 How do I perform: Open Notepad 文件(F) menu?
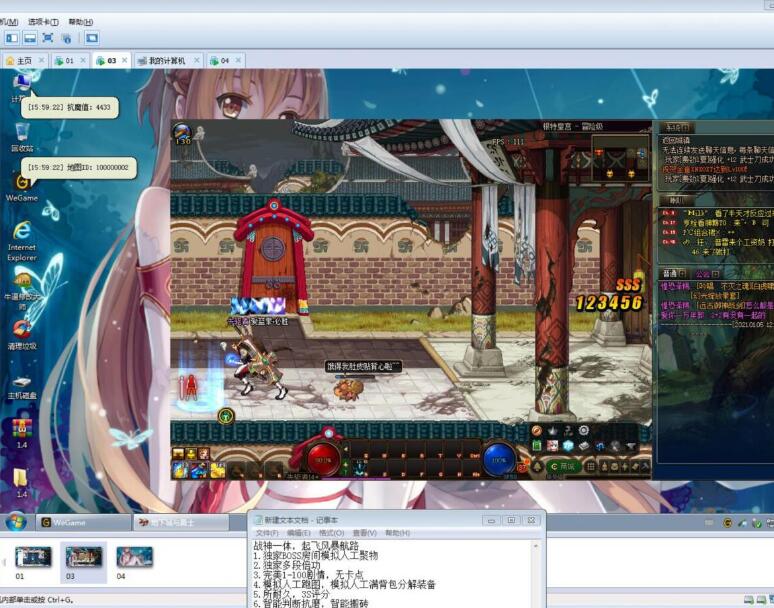pos(267,533)
